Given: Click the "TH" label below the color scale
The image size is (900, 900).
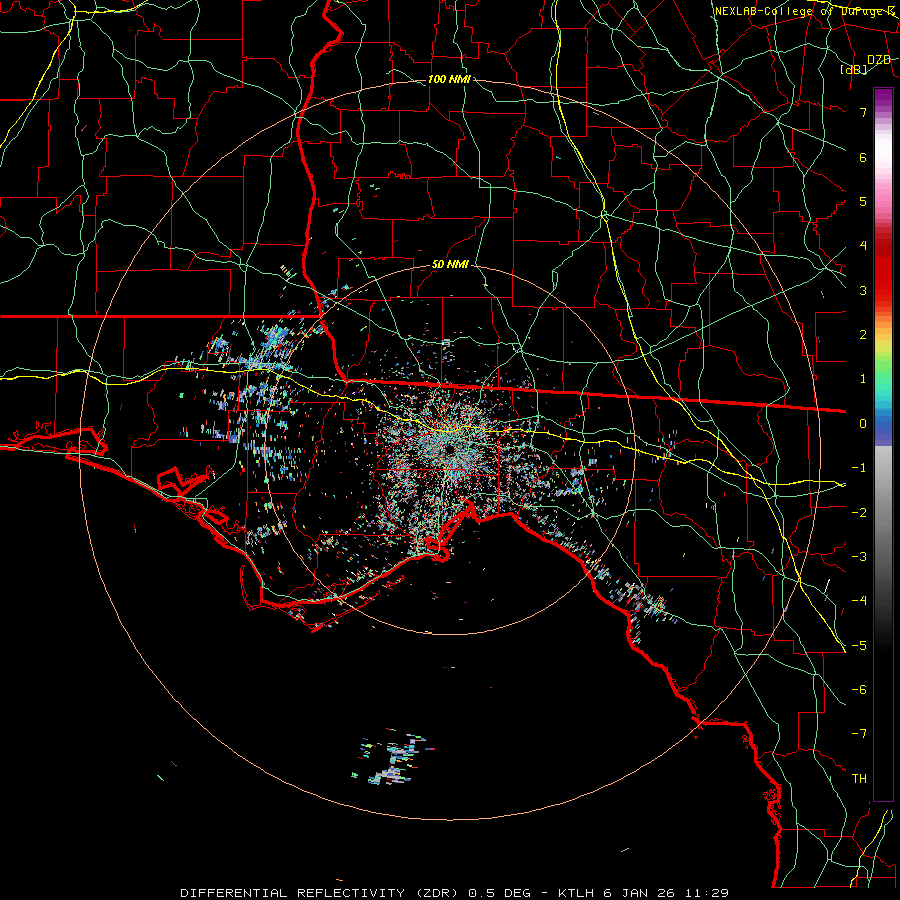Looking at the screenshot, I should 859,779.
